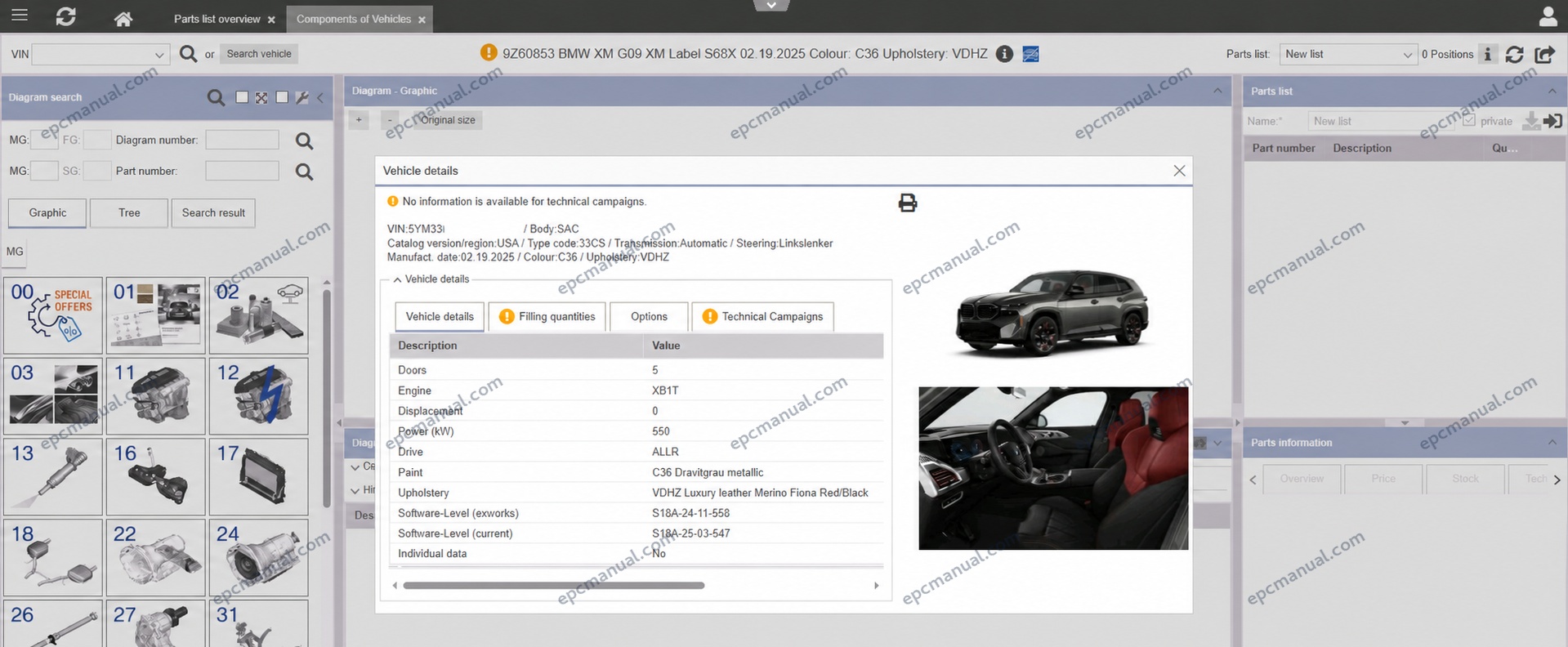The image size is (1568, 647).
Task: Switch to the Tree view tab
Action: [129, 213]
